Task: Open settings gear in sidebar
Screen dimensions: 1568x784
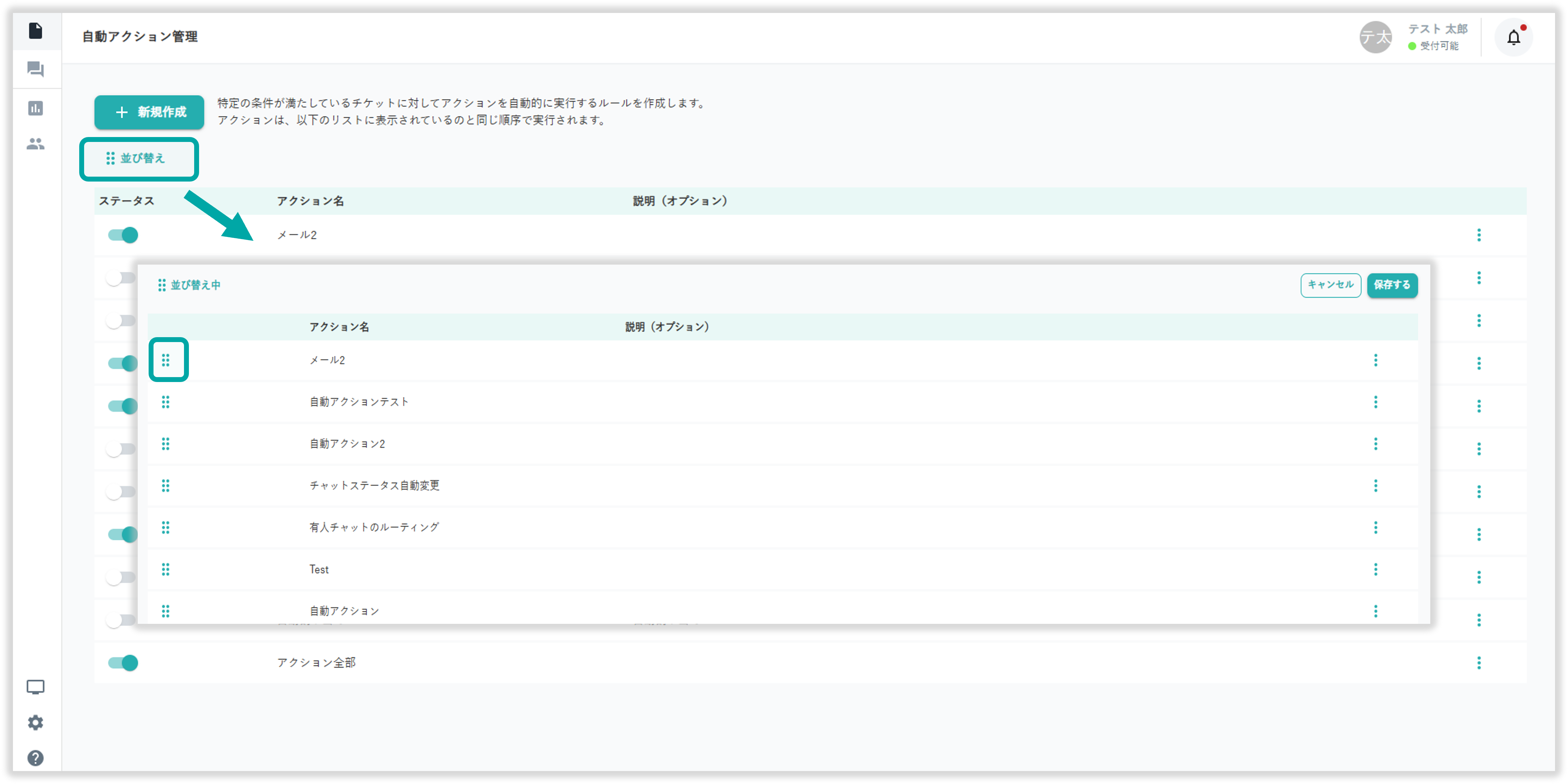Action: (35, 723)
